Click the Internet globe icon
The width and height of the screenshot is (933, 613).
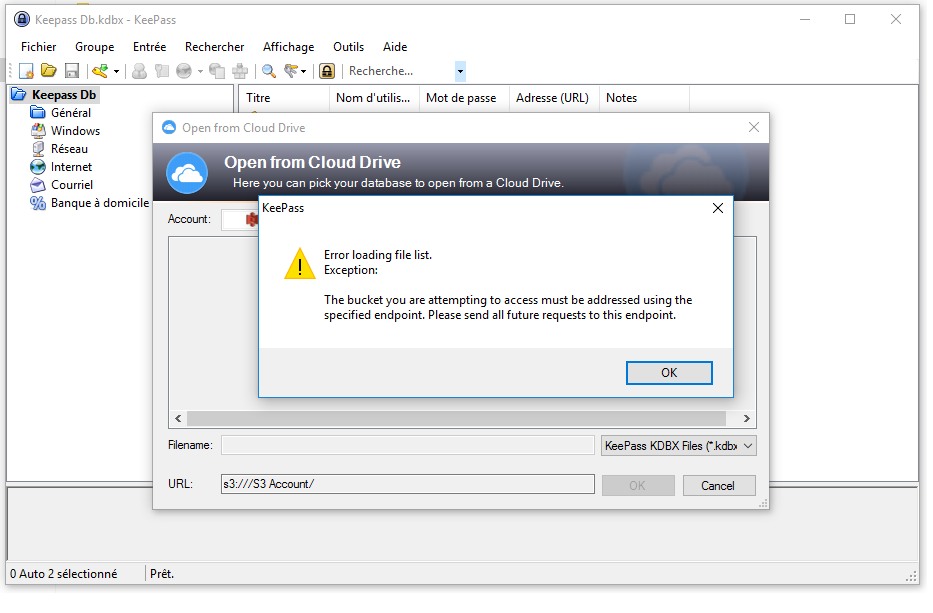[38, 167]
